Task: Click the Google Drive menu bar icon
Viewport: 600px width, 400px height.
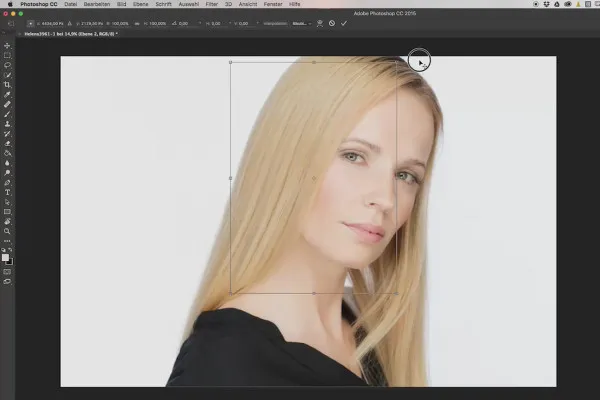Action: 557,4
